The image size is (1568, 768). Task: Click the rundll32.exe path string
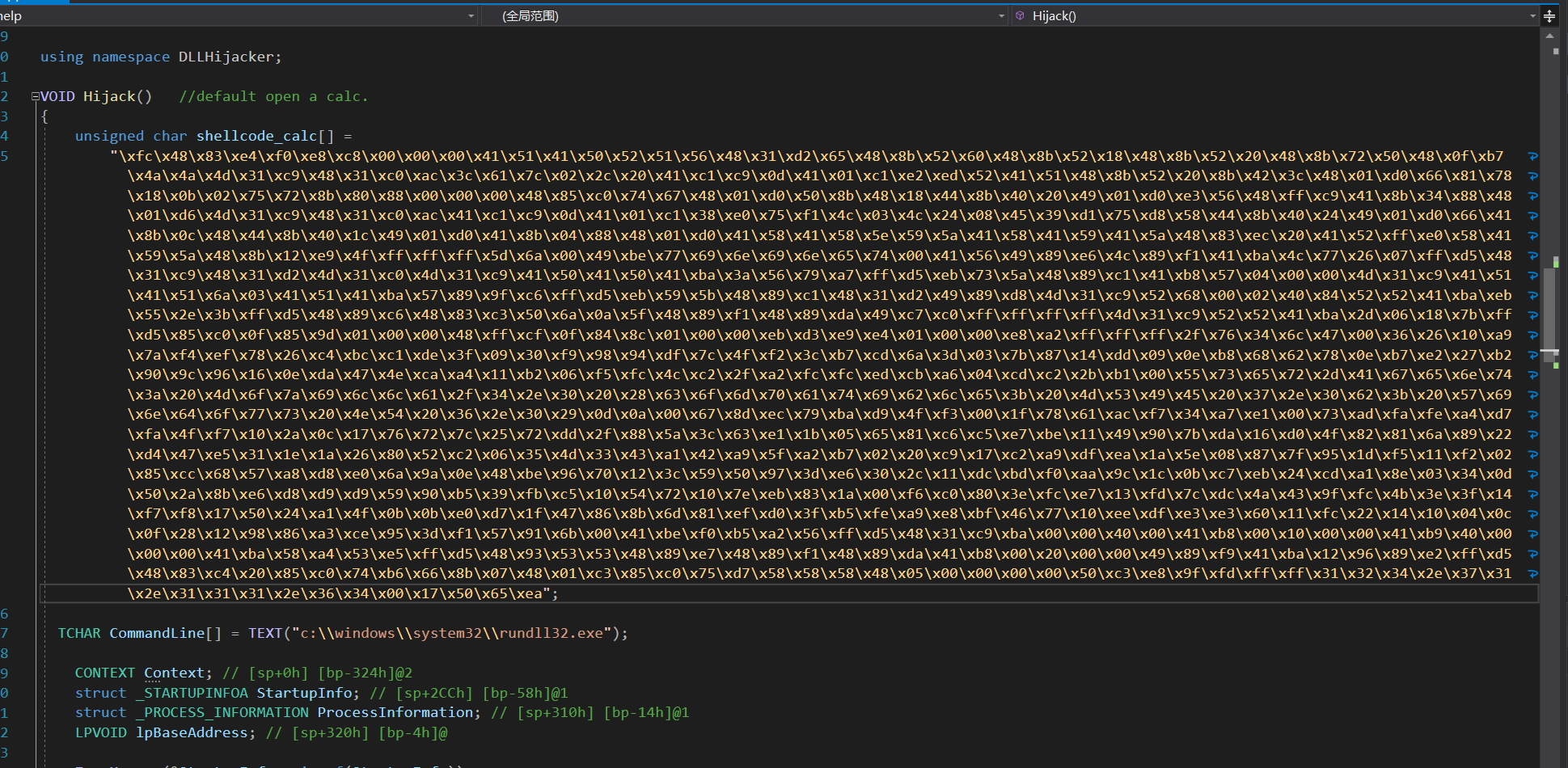[452, 633]
